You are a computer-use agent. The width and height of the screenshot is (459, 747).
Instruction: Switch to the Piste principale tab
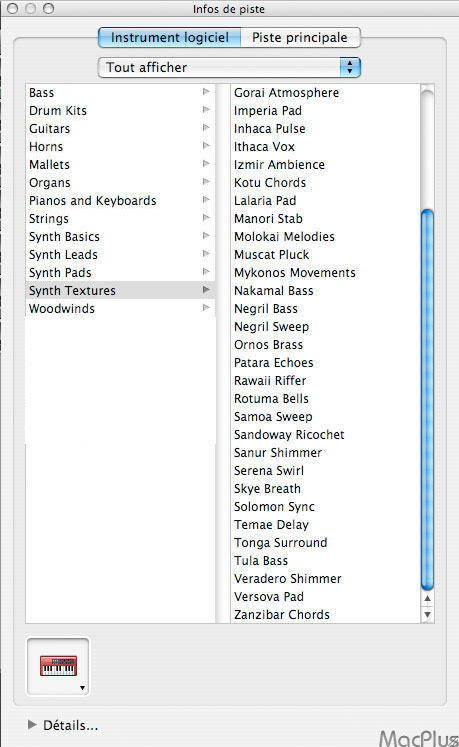point(300,37)
